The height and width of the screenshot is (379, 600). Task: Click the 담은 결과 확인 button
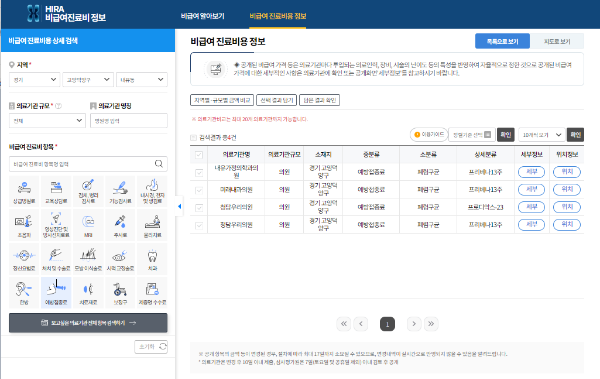pyautogui.click(x=320, y=100)
